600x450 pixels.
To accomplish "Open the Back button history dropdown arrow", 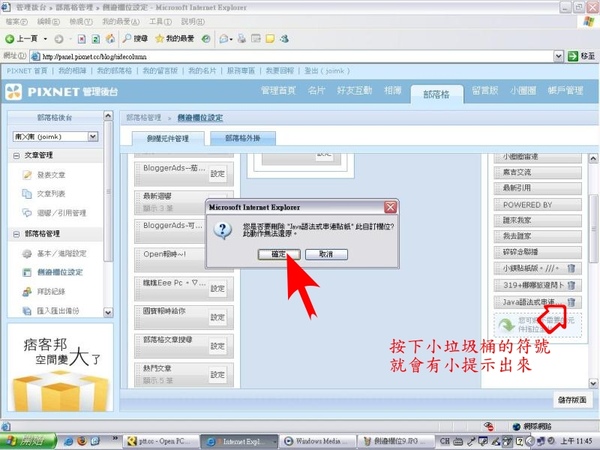I will (46, 39).
